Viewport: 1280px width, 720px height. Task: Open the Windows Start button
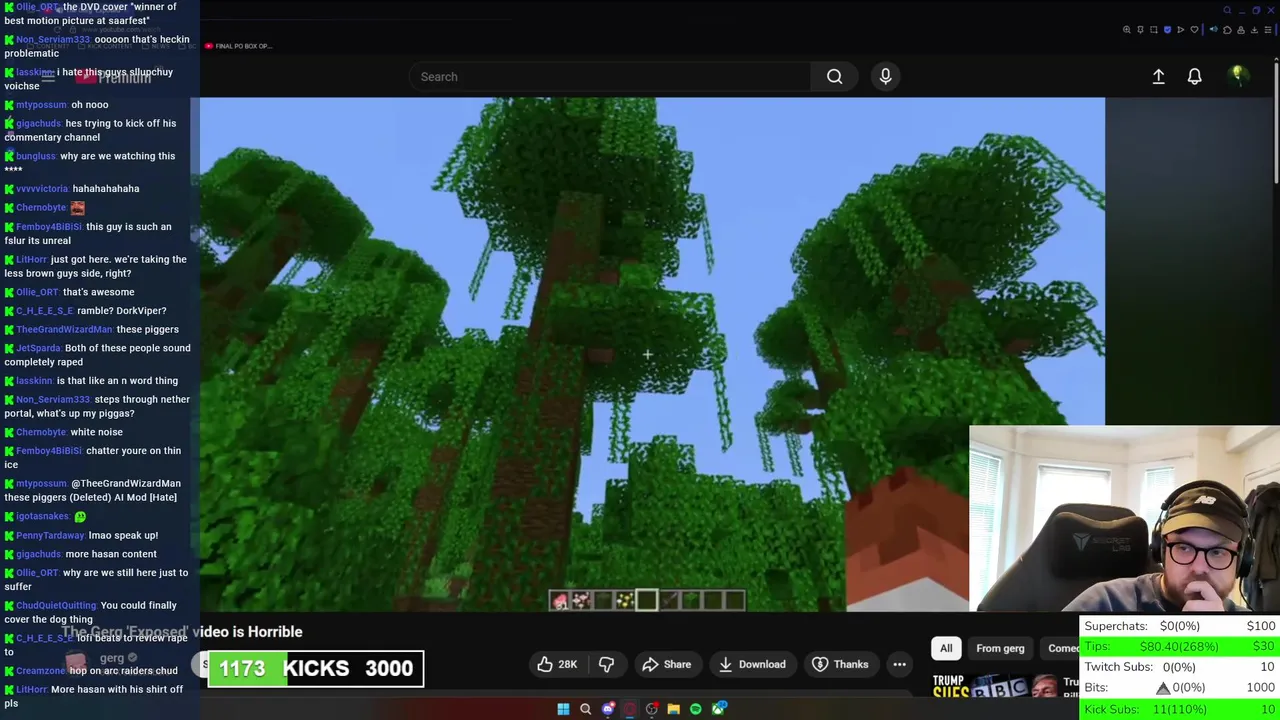(x=563, y=709)
